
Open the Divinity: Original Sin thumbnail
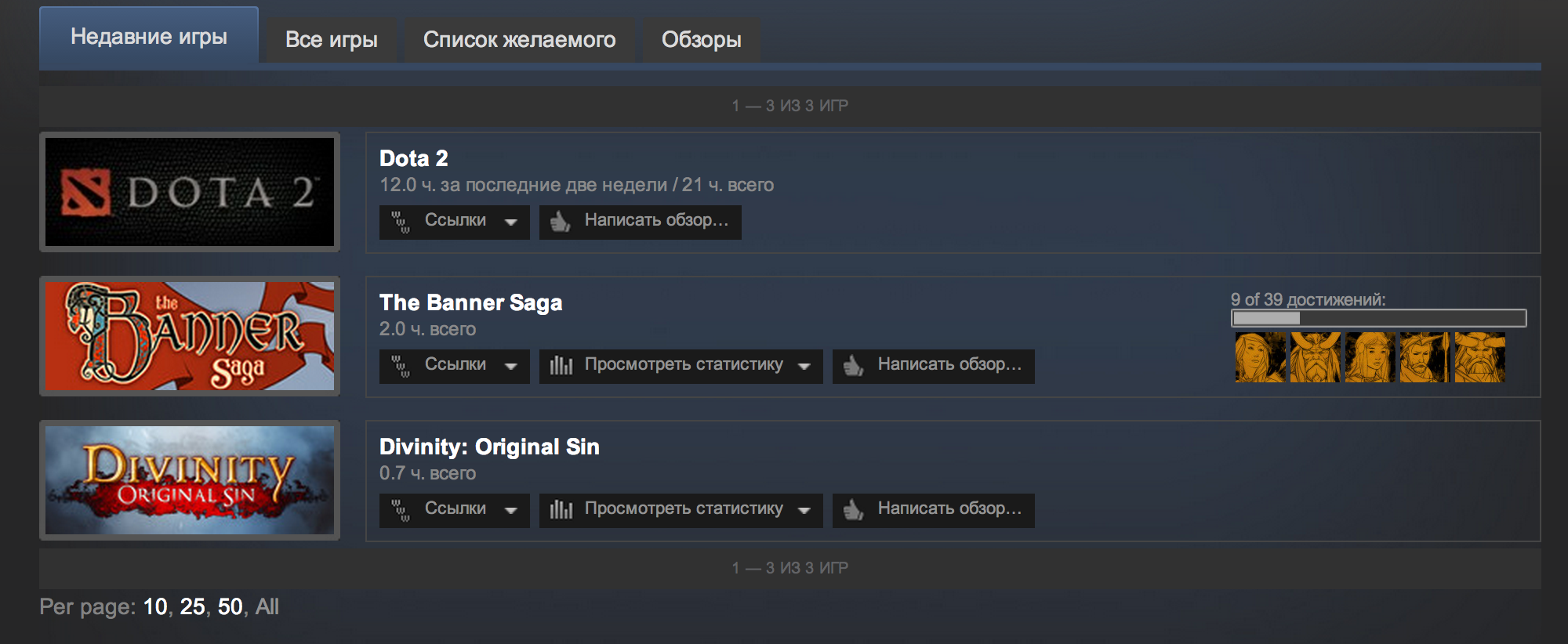[x=190, y=480]
